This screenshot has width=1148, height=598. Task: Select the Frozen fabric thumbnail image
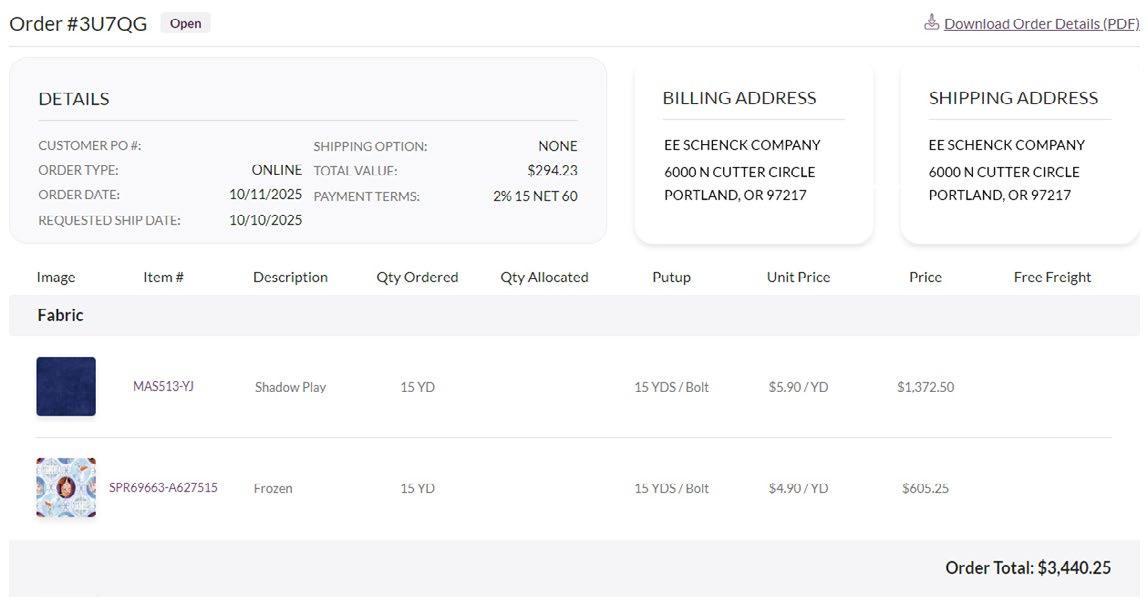[66, 488]
